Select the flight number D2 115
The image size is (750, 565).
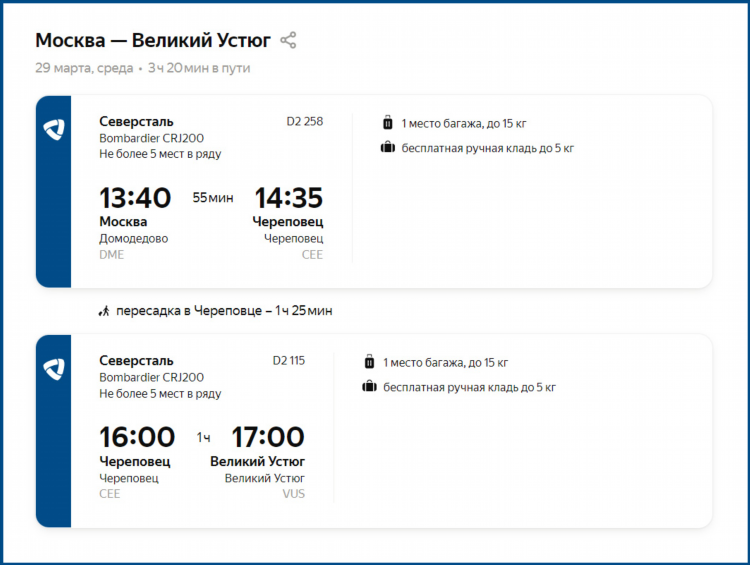[x=288, y=361]
